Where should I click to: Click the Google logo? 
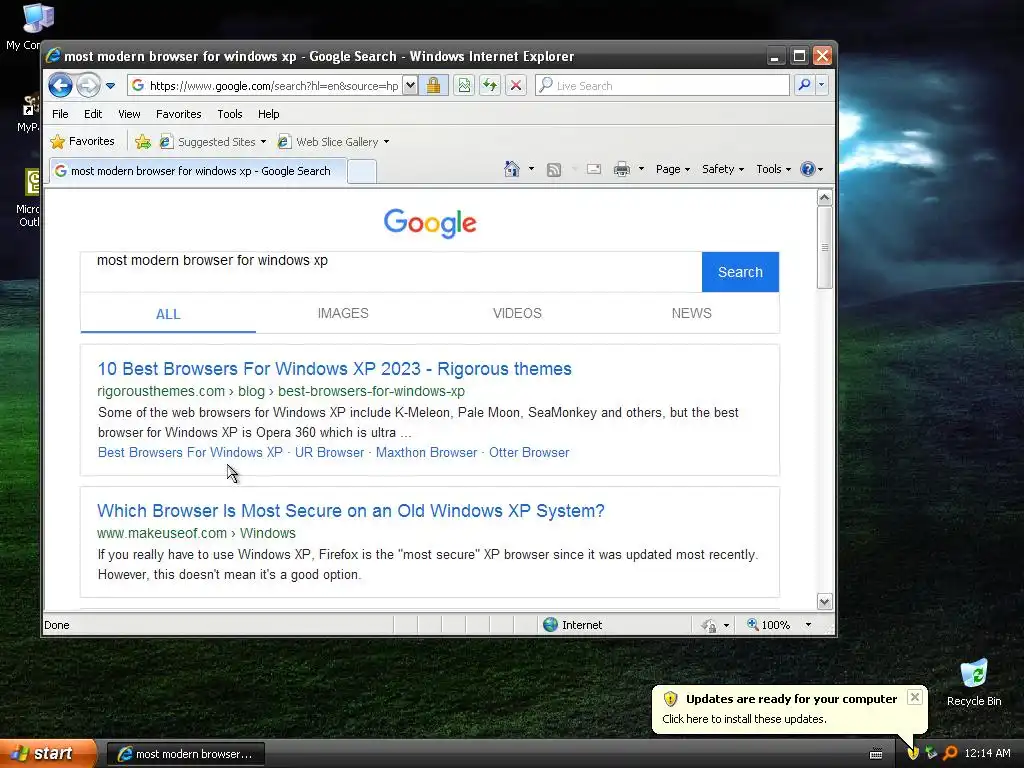click(430, 223)
